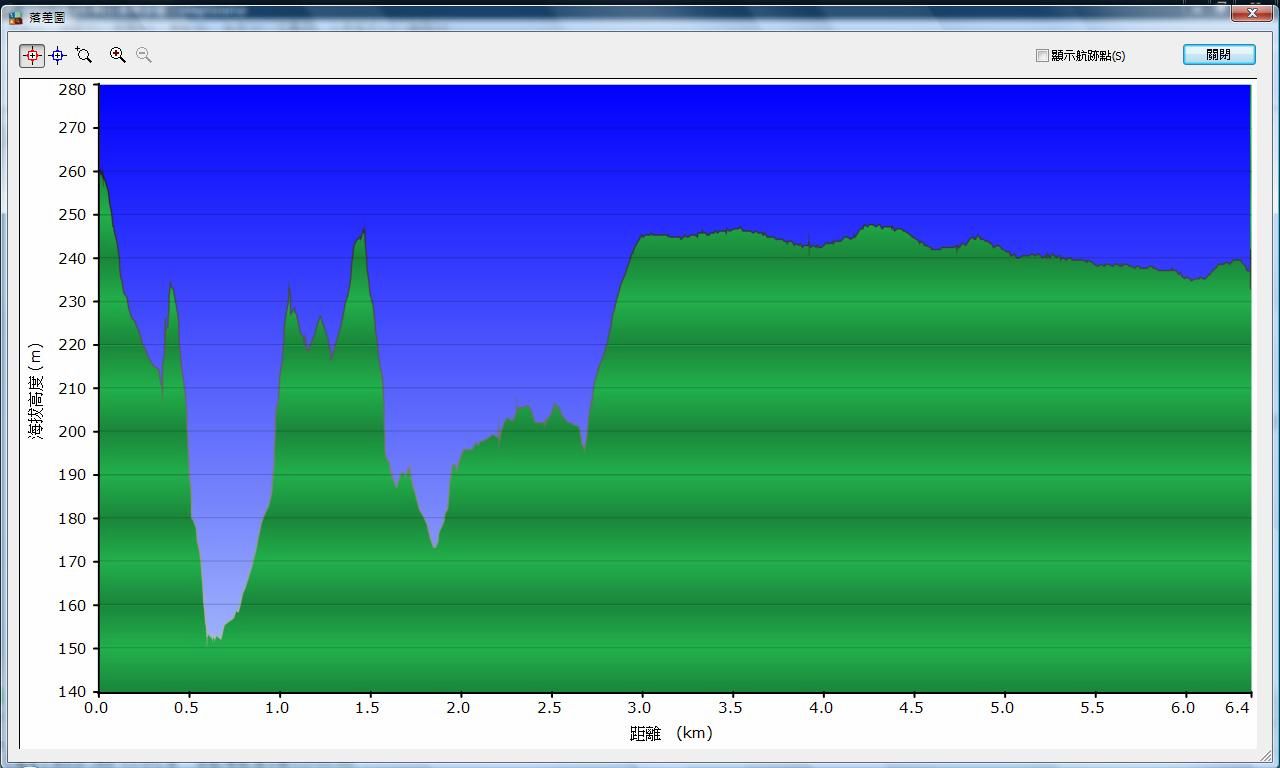Click the 140 elevation axis value
Screen dimensions: 1280x768
click(72, 692)
